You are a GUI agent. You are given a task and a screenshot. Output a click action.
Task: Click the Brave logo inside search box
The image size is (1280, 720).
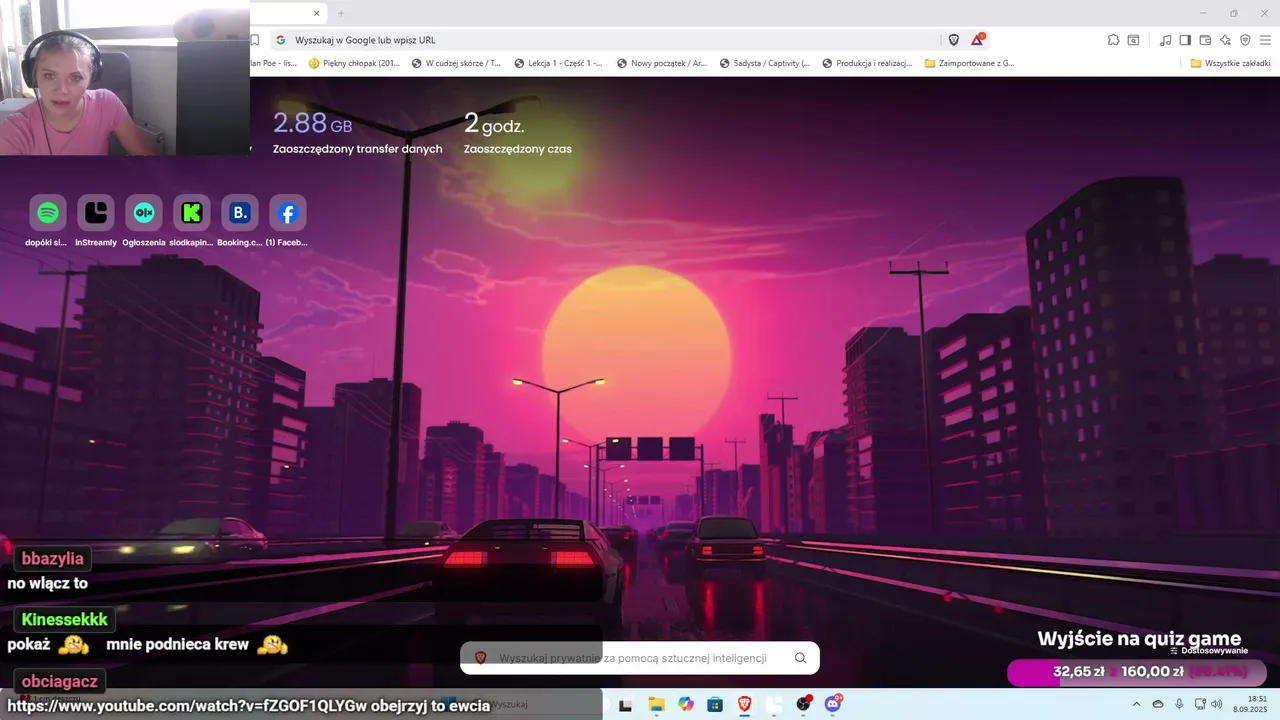point(480,658)
